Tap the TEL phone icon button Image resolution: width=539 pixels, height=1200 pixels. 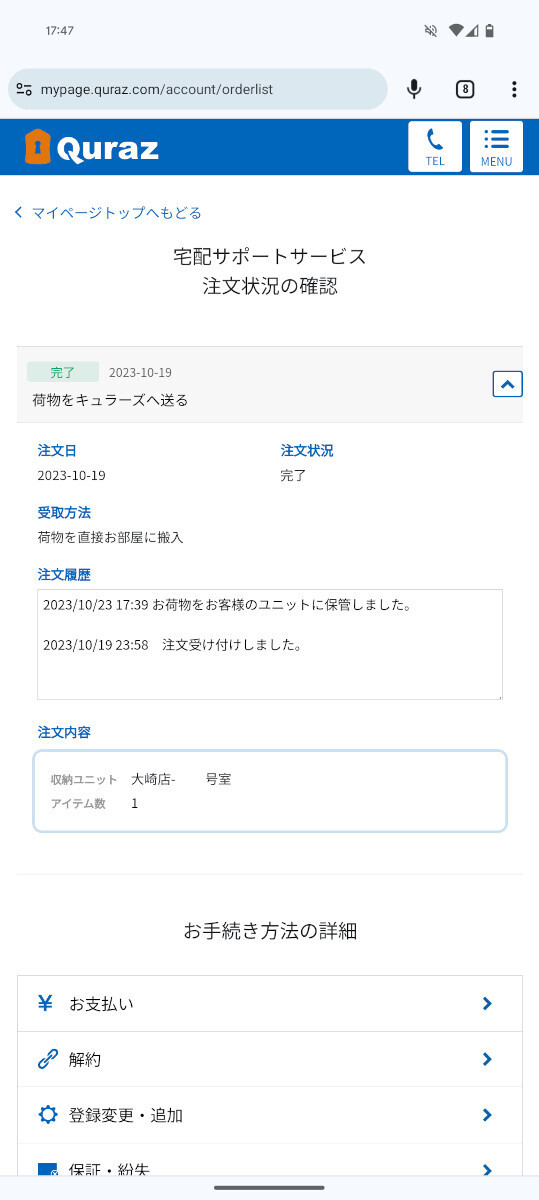coord(435,147)
